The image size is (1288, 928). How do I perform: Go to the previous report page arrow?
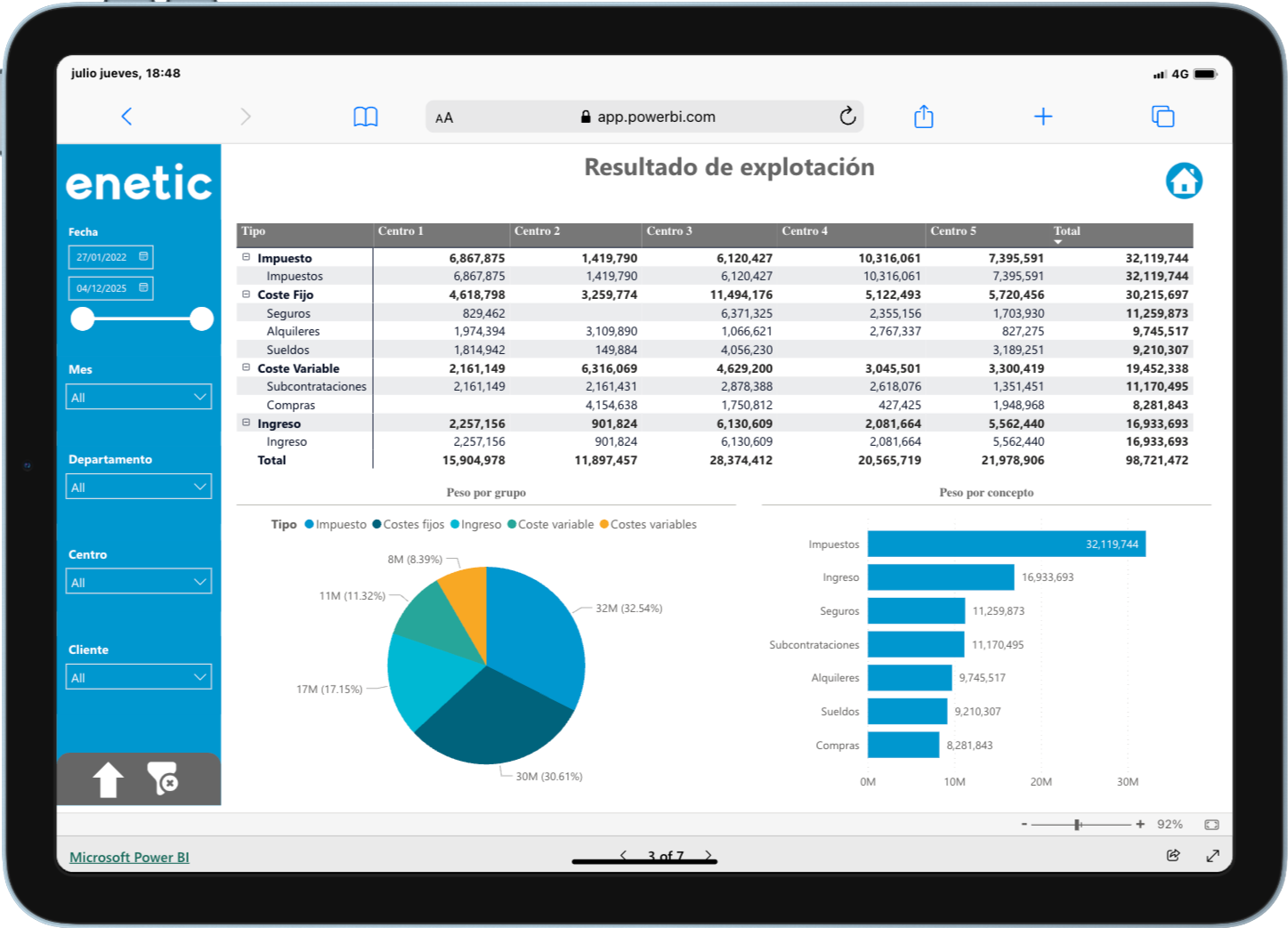[624, 855]
